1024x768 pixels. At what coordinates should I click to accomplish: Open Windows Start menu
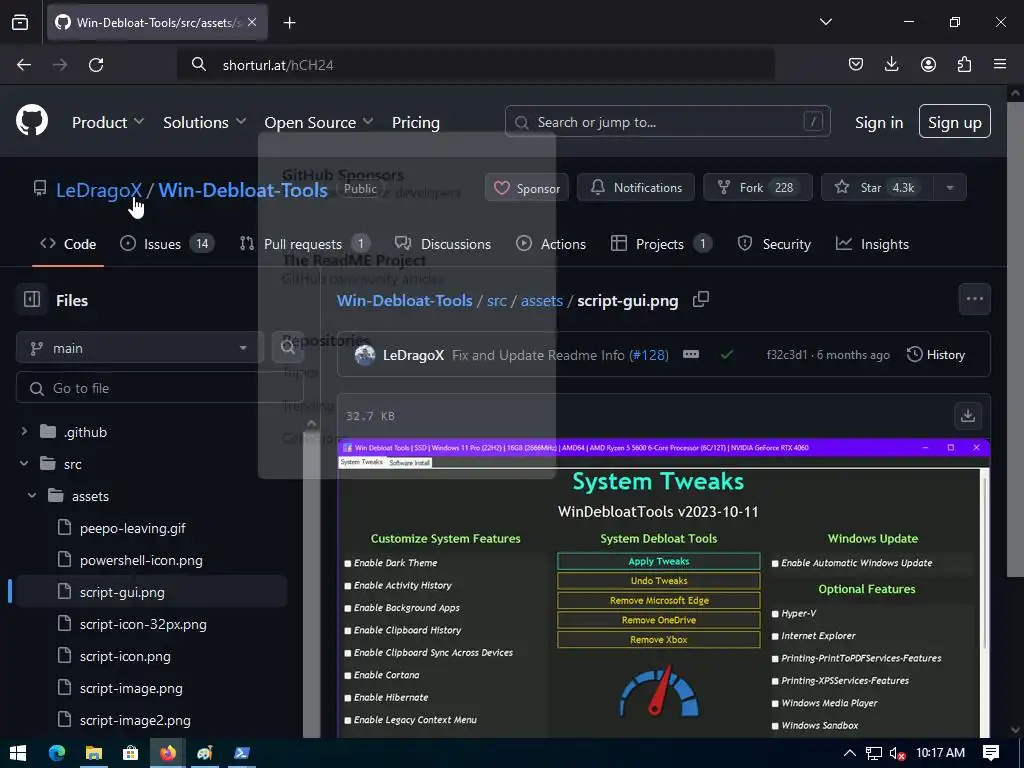point(18,753)
